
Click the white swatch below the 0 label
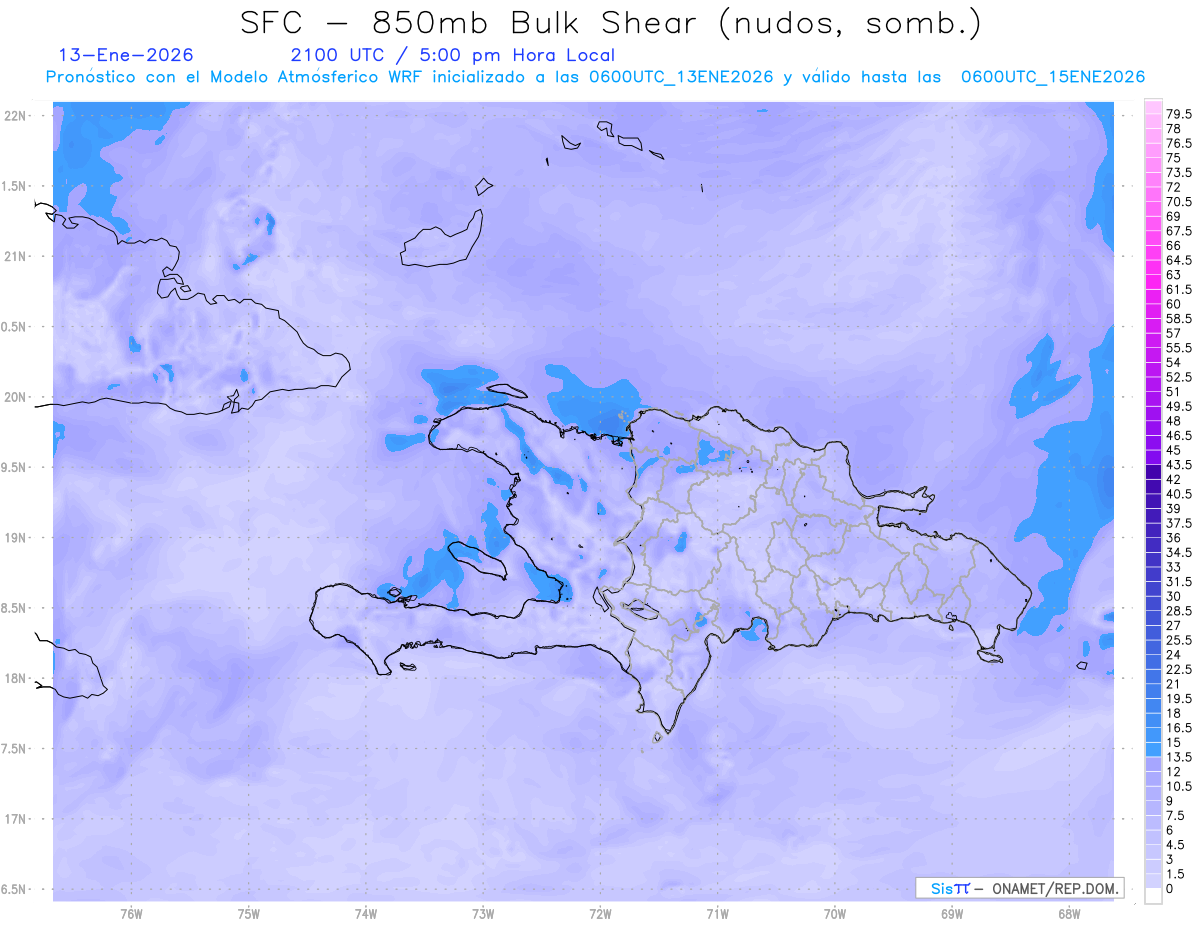click(x=1153, y=896)
